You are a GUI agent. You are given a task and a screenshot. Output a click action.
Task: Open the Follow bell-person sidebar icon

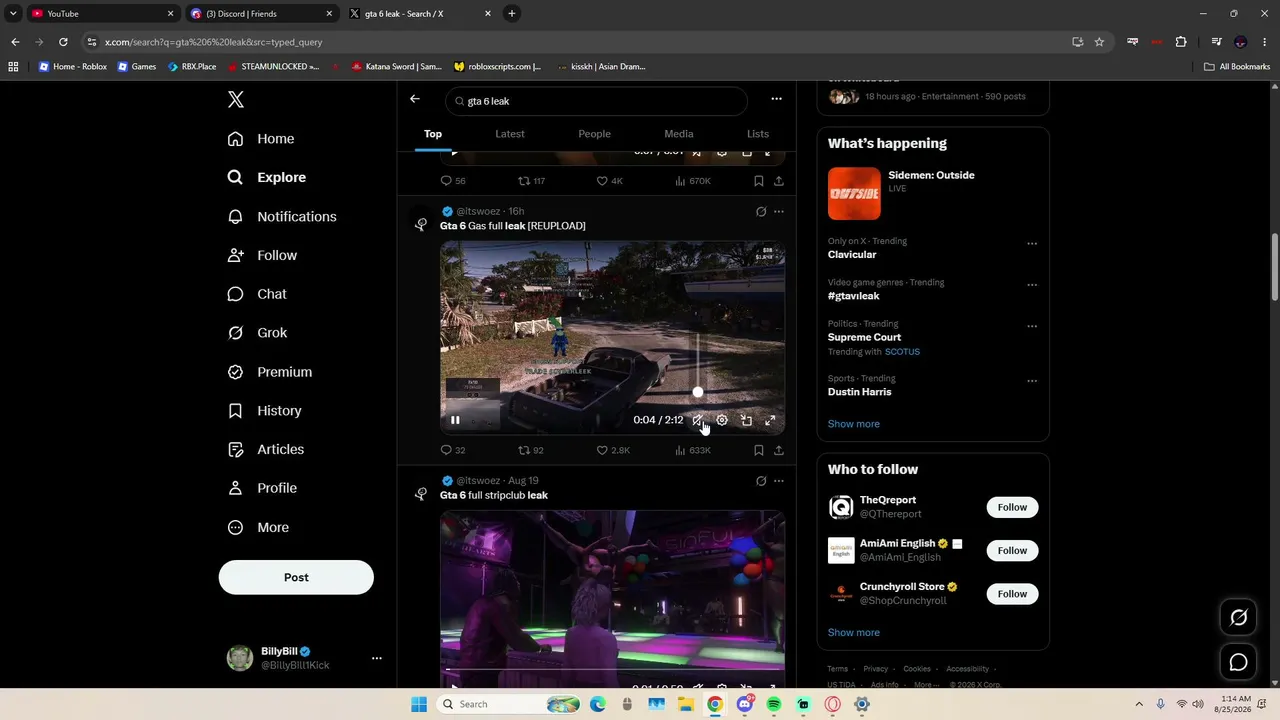(235, 255)
